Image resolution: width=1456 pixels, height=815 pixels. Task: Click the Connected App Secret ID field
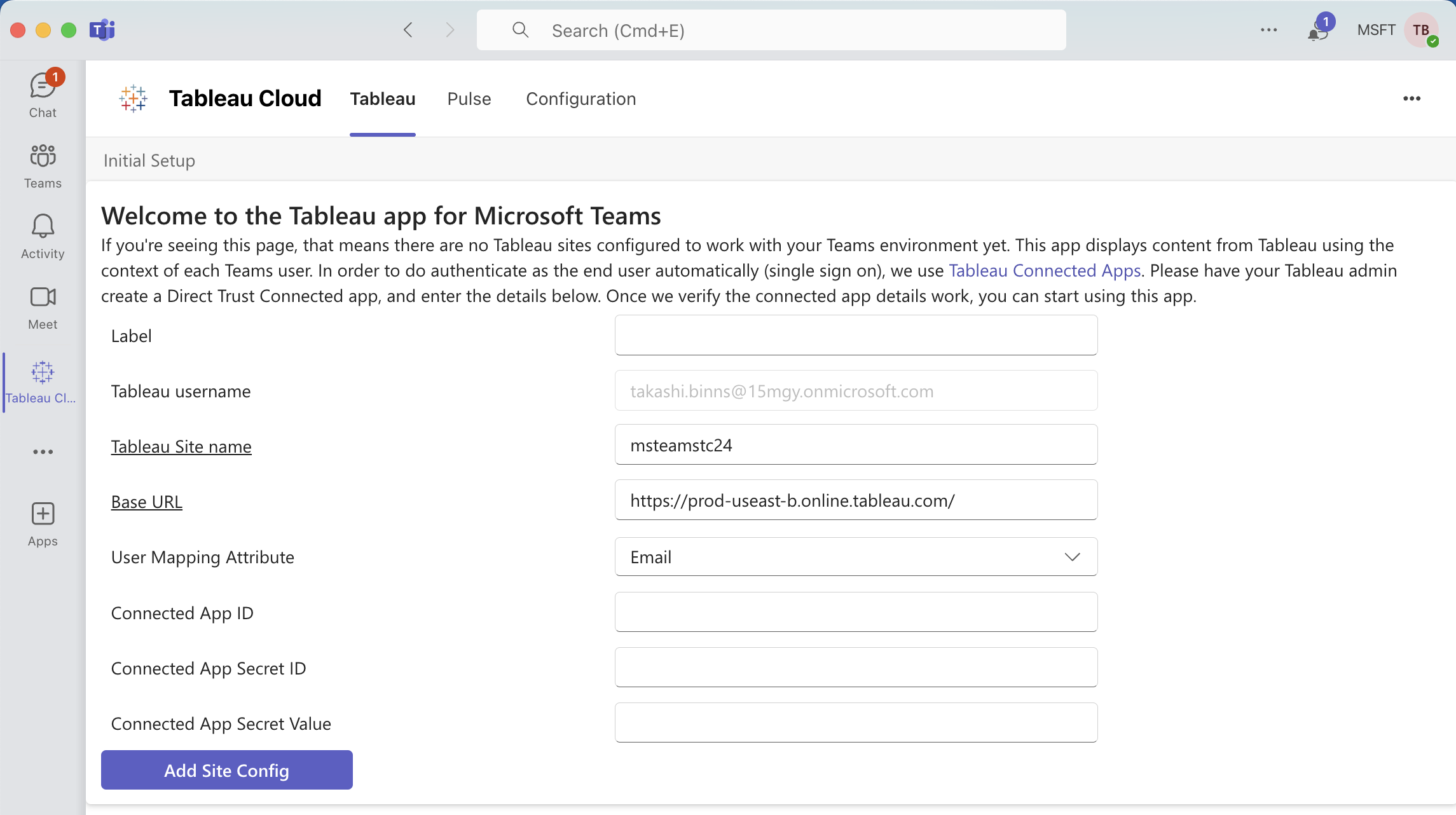856,667
